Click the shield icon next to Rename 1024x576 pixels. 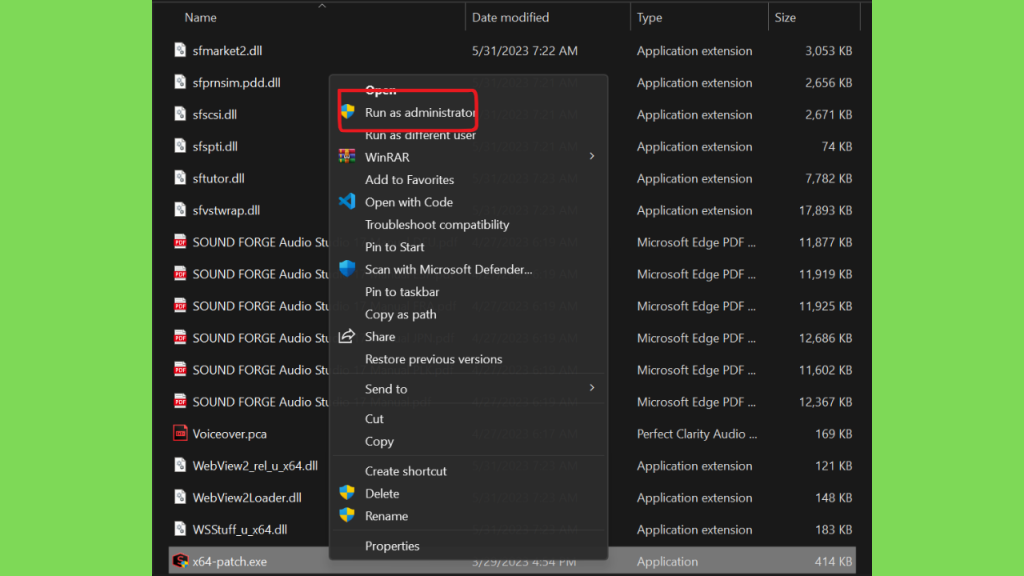click(x=347, y=515)
